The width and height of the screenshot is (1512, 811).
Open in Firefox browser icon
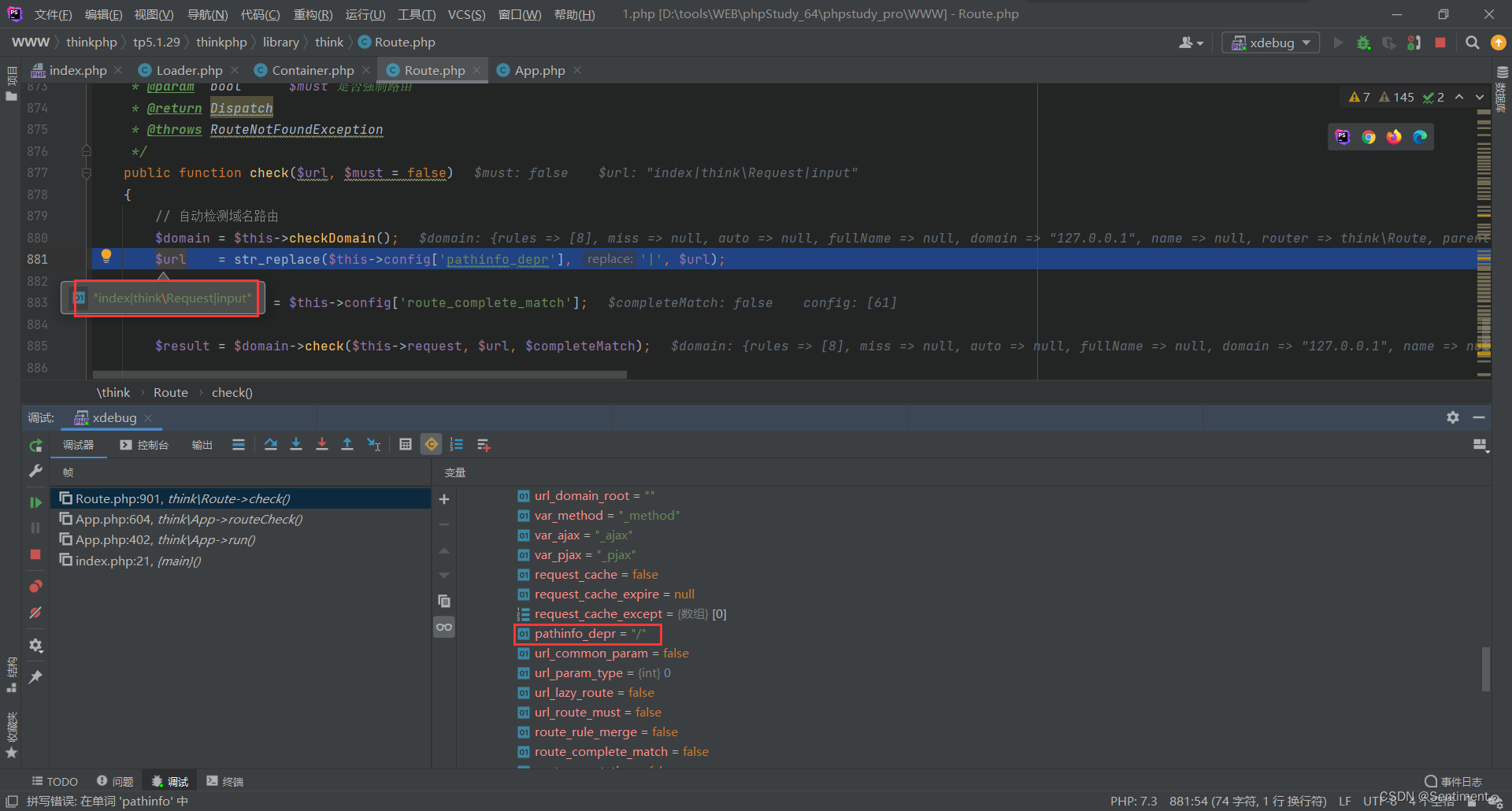tap(1394, 137)
